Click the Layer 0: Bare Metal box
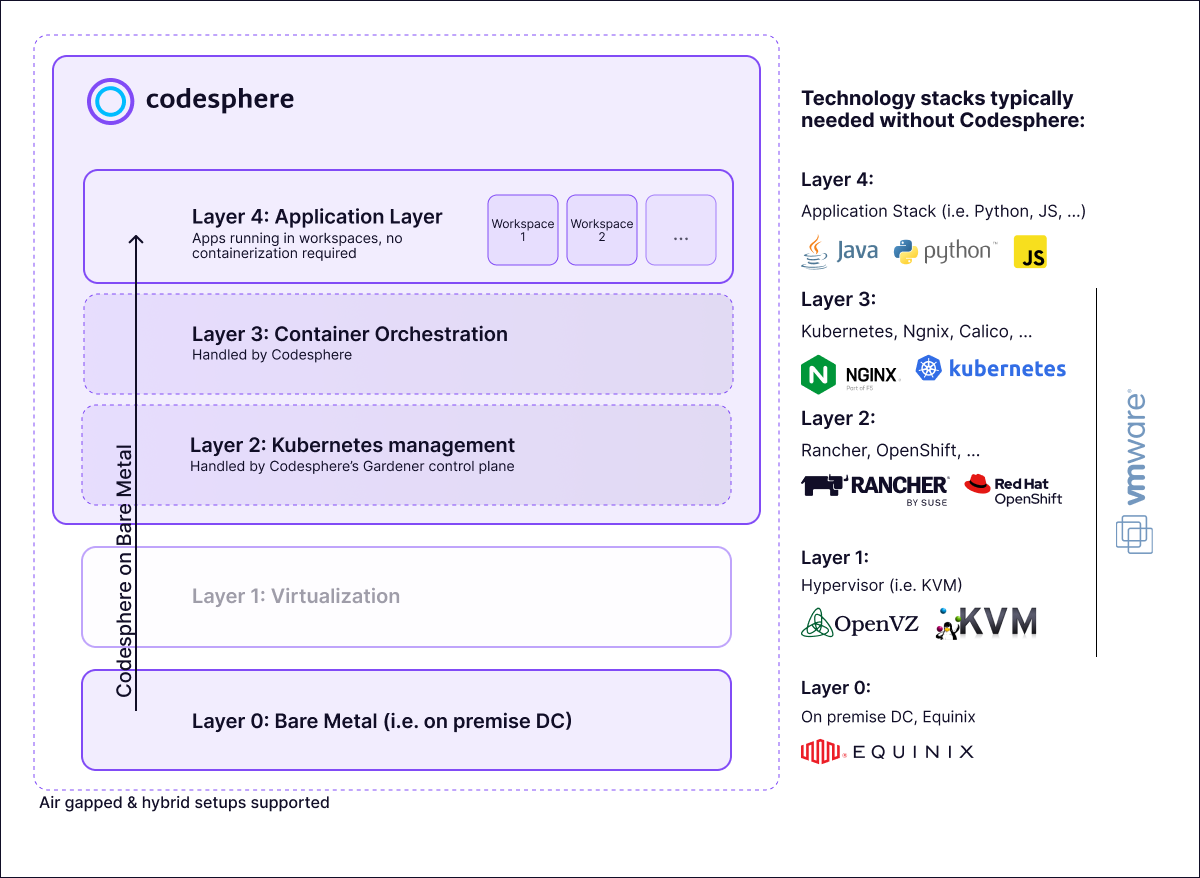Screen dimensions: 1200x878 click(x=406, y=720)
